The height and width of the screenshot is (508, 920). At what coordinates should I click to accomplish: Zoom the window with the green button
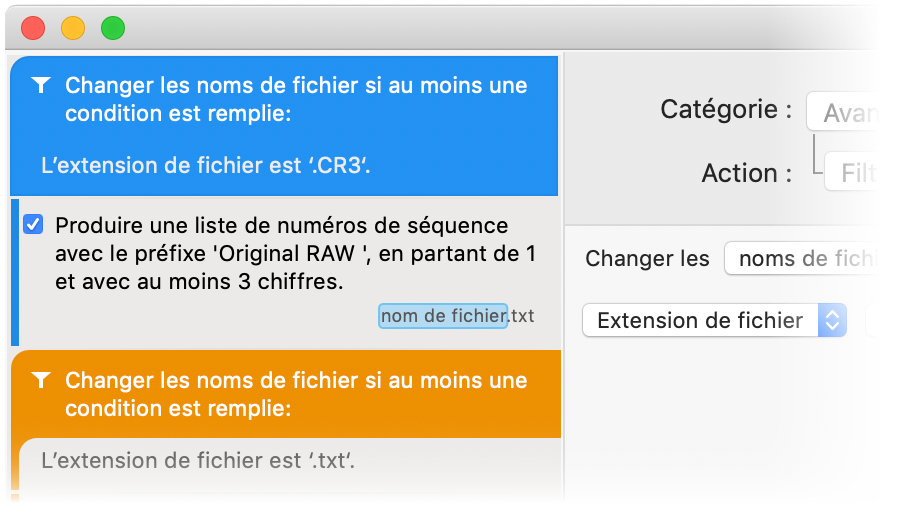pos(113,28)
